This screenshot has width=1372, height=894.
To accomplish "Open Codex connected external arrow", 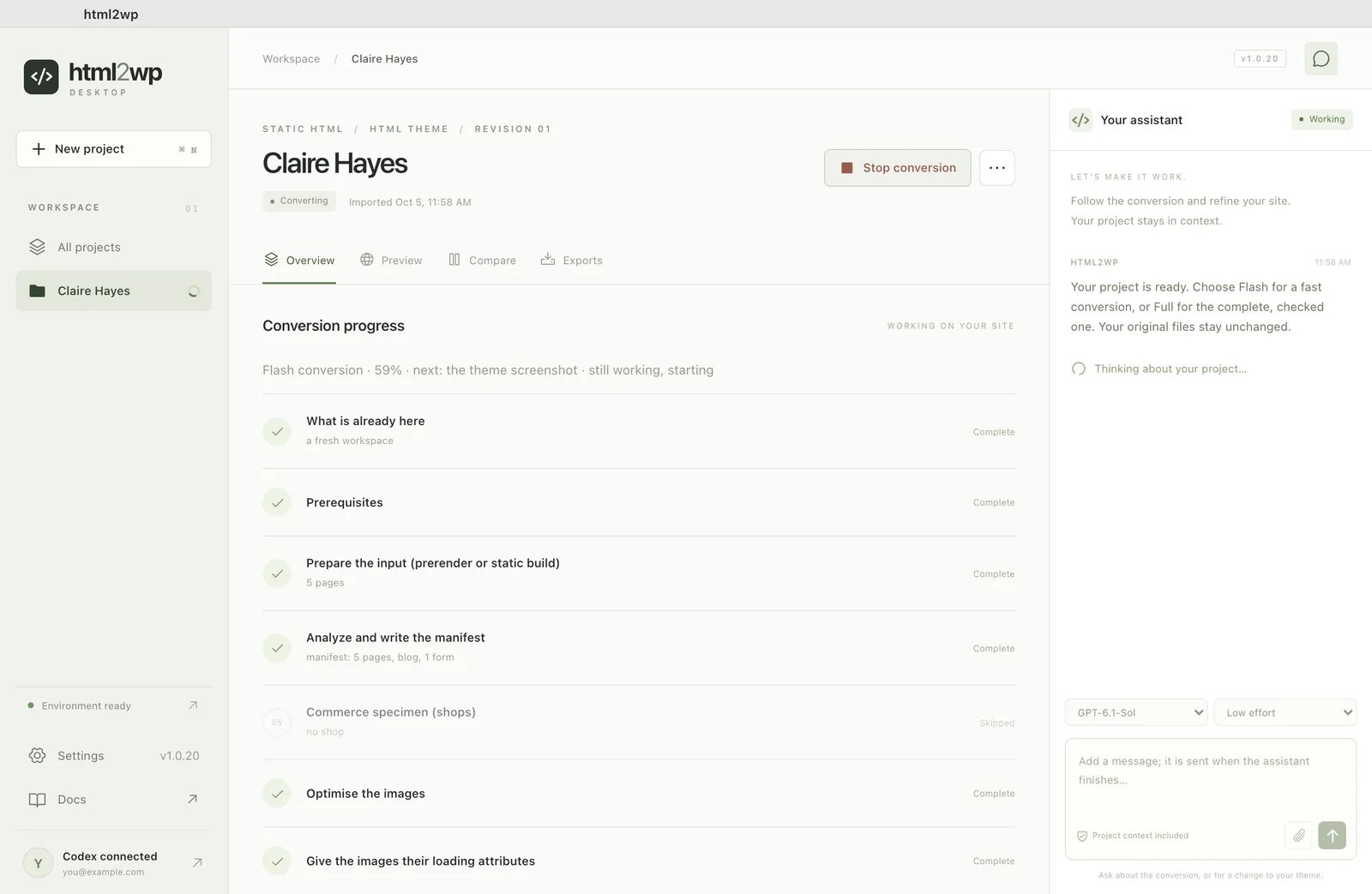I will point(197,862).
